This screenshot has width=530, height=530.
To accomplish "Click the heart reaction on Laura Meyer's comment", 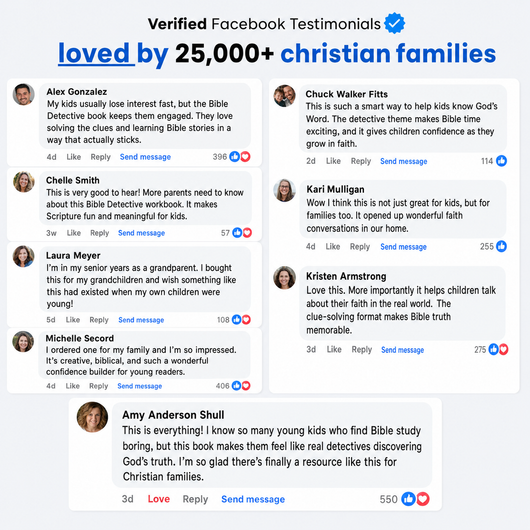I will click(246, 319).
